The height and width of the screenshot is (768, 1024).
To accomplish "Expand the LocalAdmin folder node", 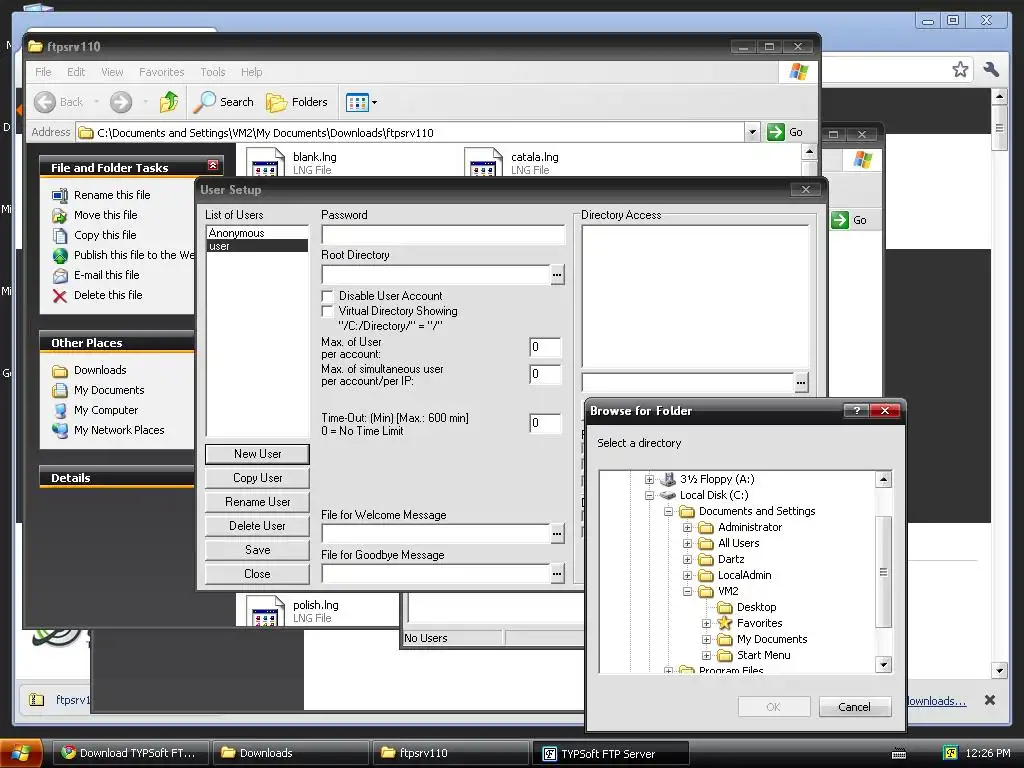I will pyautogui.click(x=687, y=575).
